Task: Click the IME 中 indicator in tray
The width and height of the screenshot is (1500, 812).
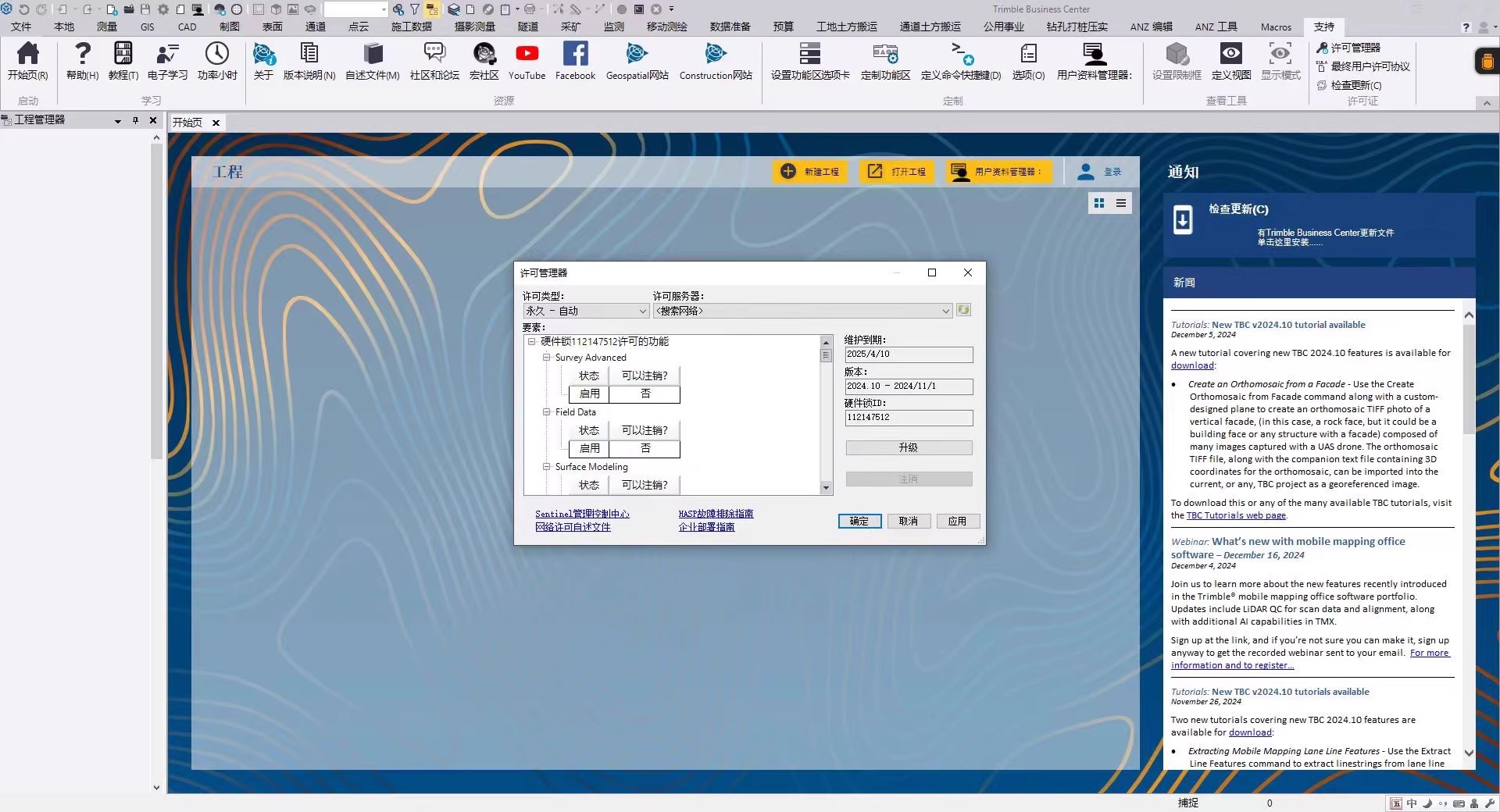Action: click(x=1412, y=803)
